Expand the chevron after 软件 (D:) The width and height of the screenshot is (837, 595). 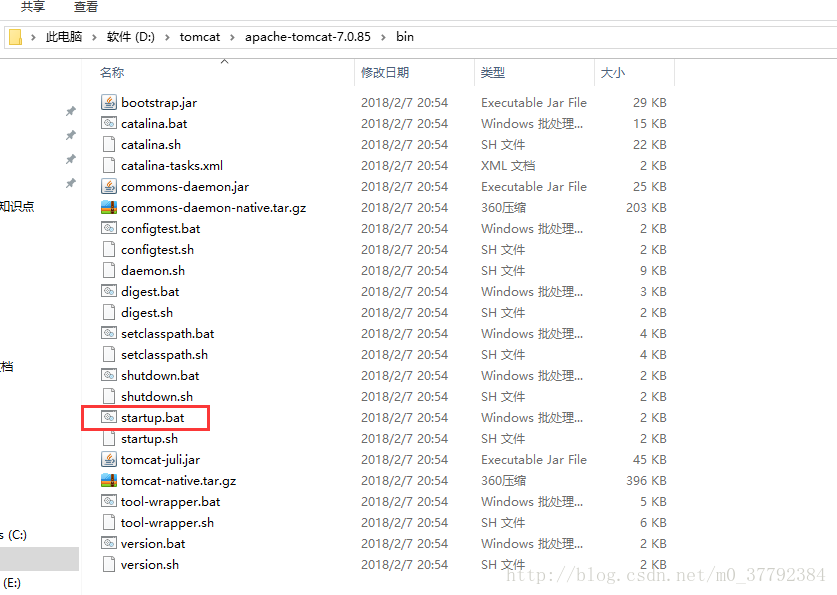167,37
